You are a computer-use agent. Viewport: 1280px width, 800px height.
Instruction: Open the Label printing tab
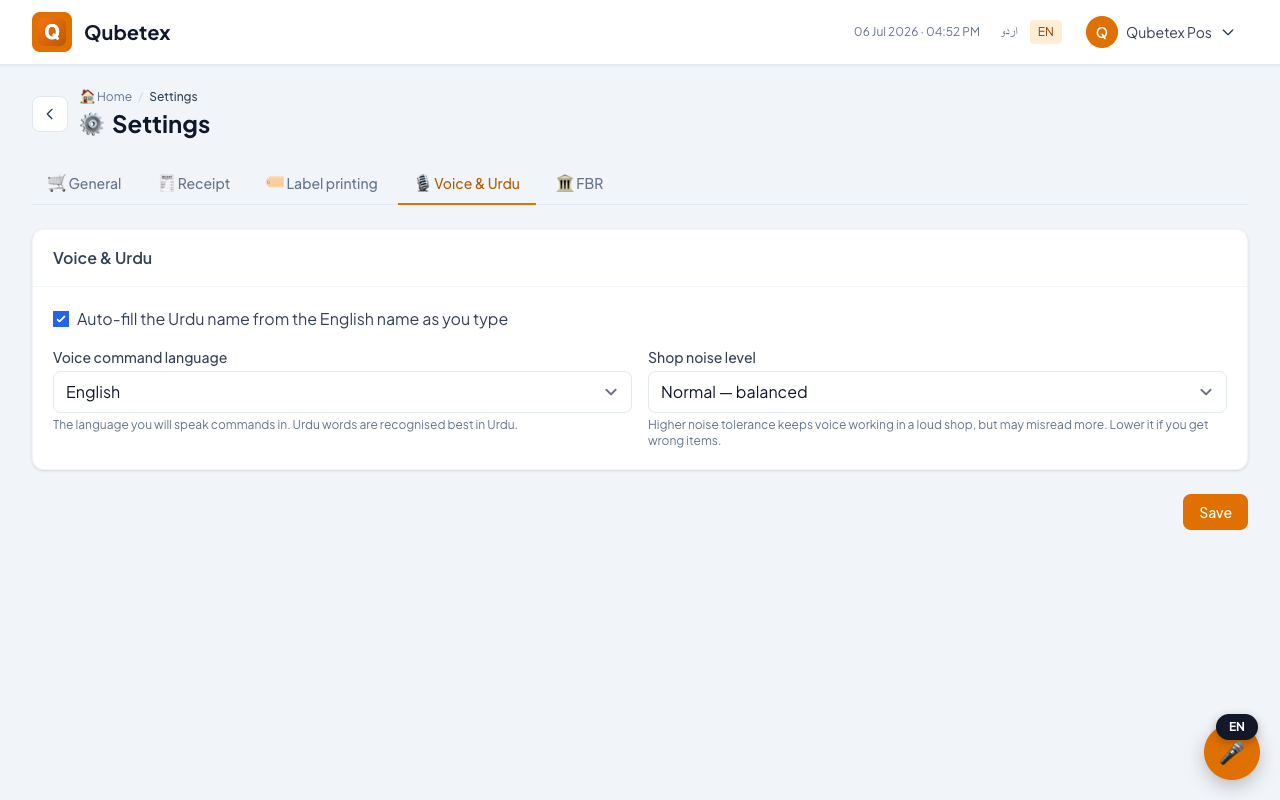tap(322, 184)
